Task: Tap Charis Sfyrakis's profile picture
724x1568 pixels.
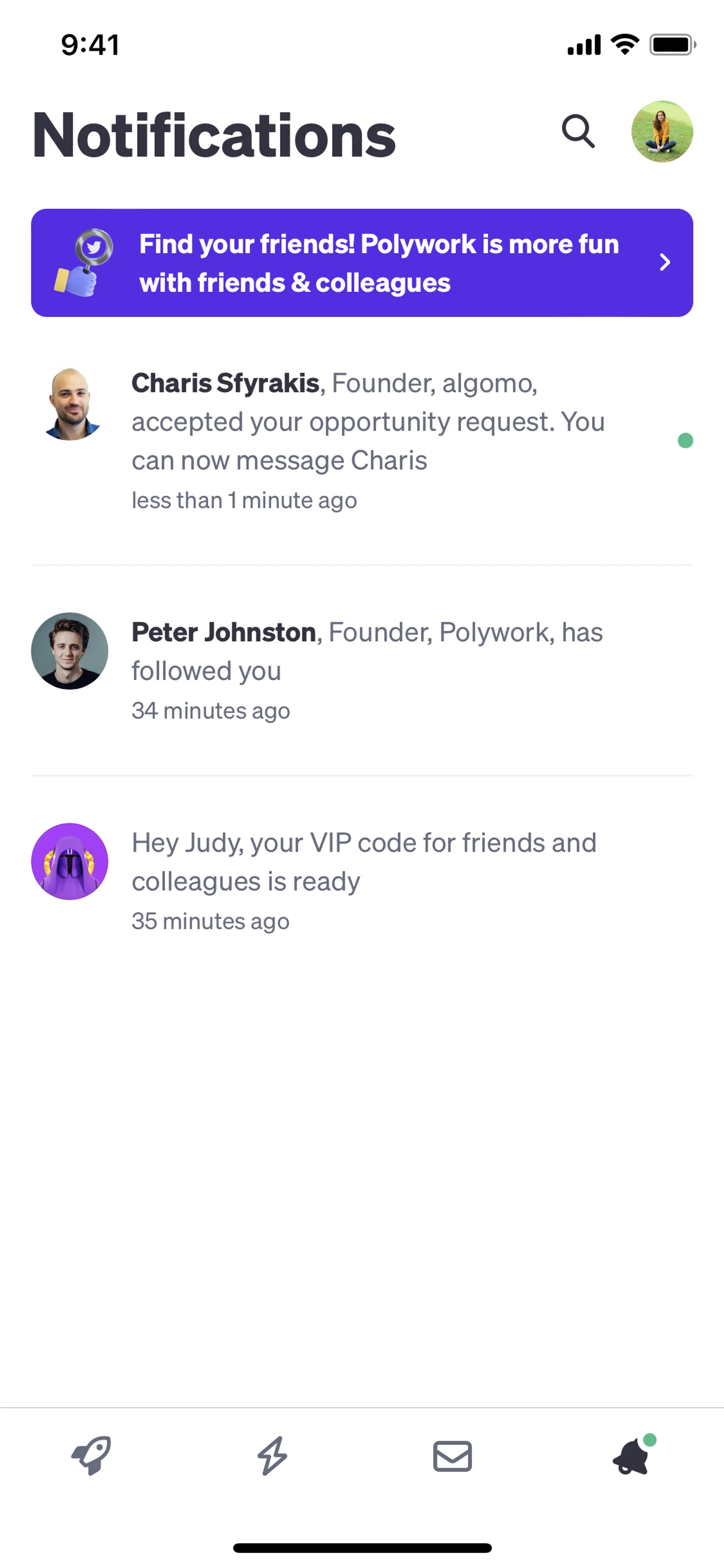Action: [70, 403]
